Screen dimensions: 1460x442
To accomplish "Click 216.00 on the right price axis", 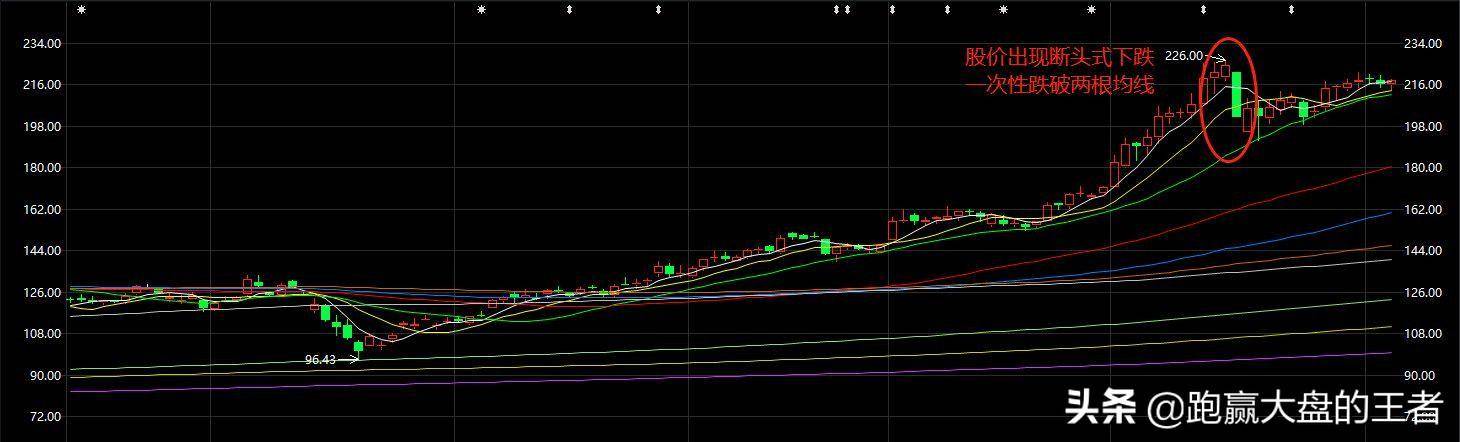I will 1423,85.
